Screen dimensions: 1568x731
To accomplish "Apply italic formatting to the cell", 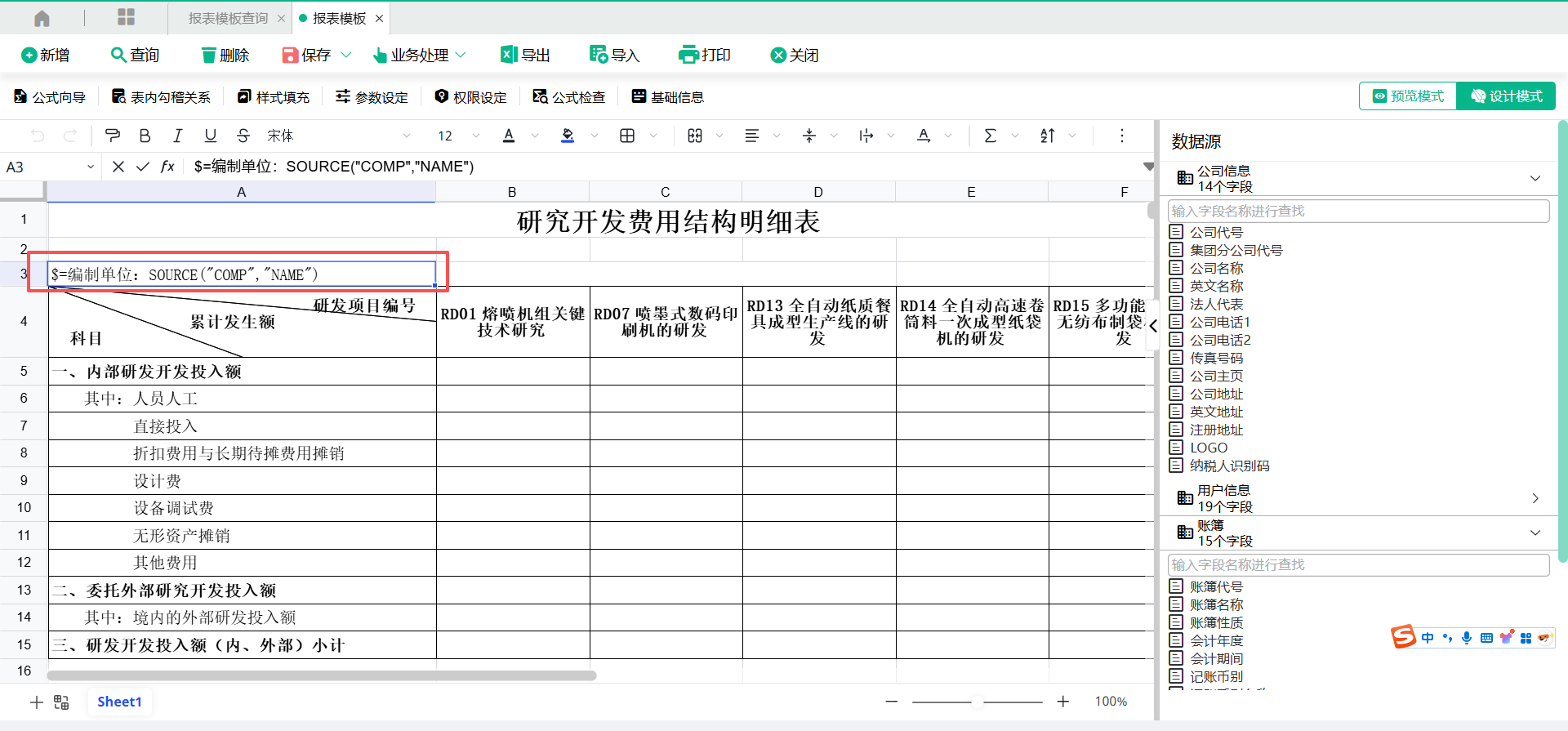I will (x=177, y=136).
